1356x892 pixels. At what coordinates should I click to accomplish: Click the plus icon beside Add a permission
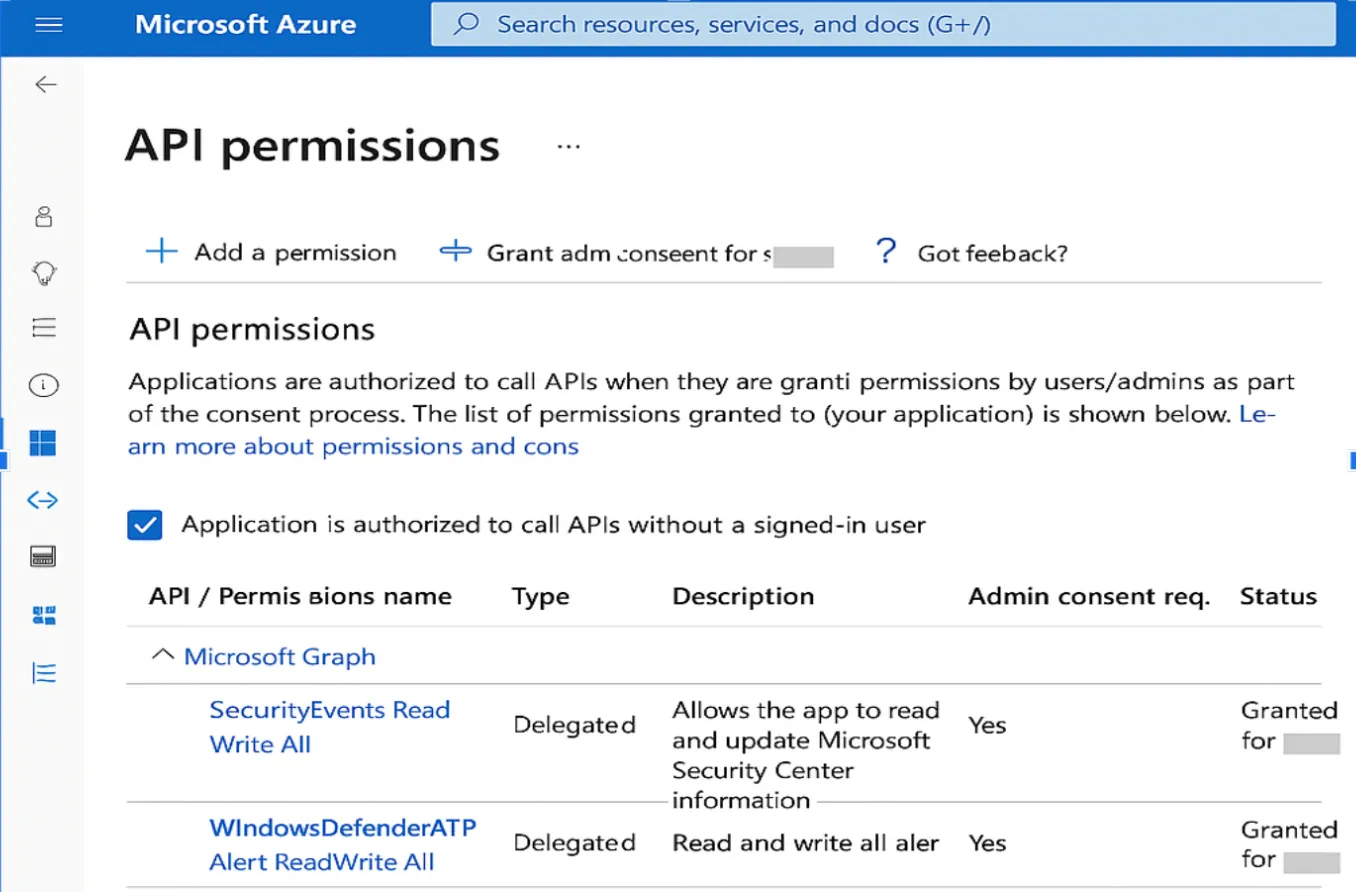(161, 252)
